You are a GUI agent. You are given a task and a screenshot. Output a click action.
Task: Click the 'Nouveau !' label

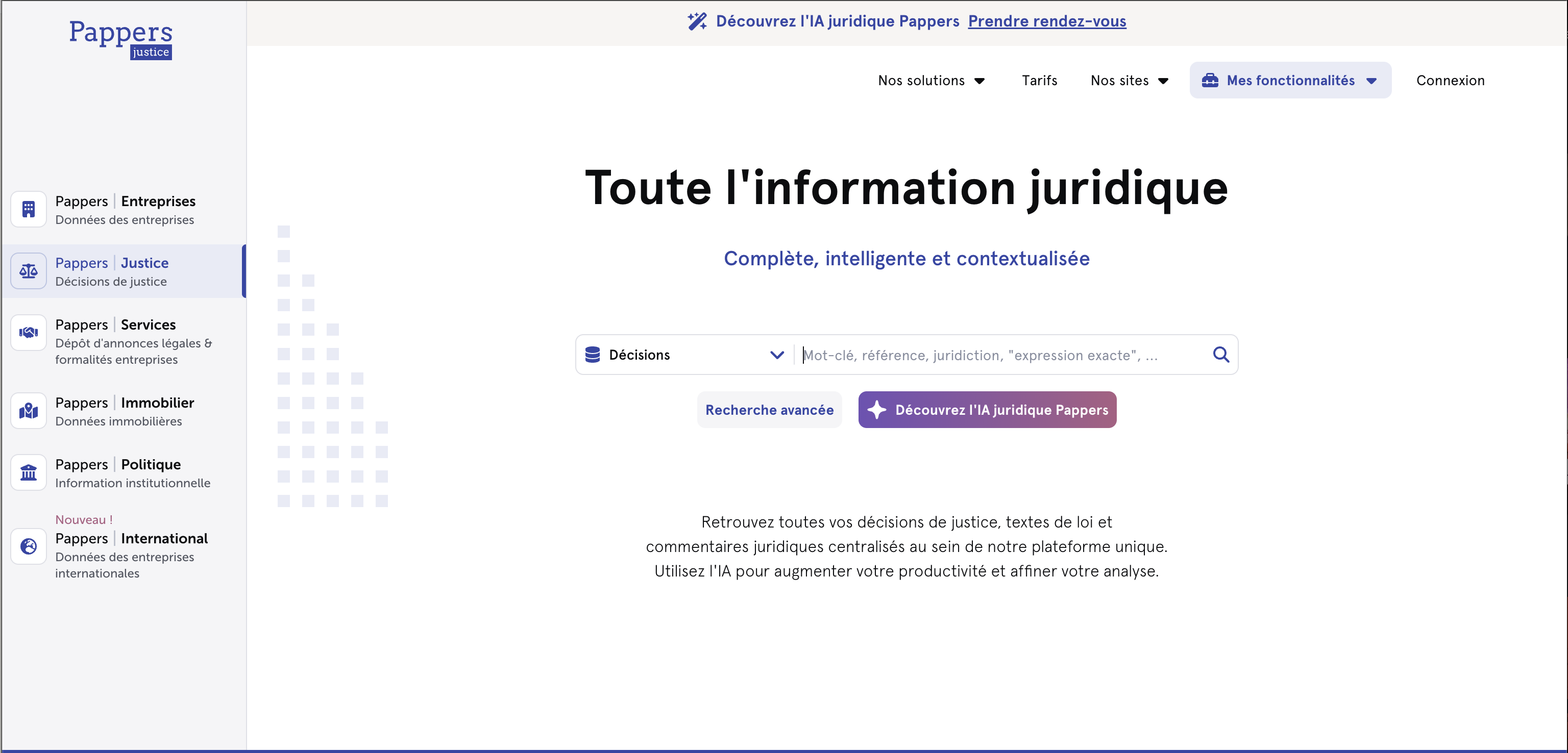coord(84,519)
